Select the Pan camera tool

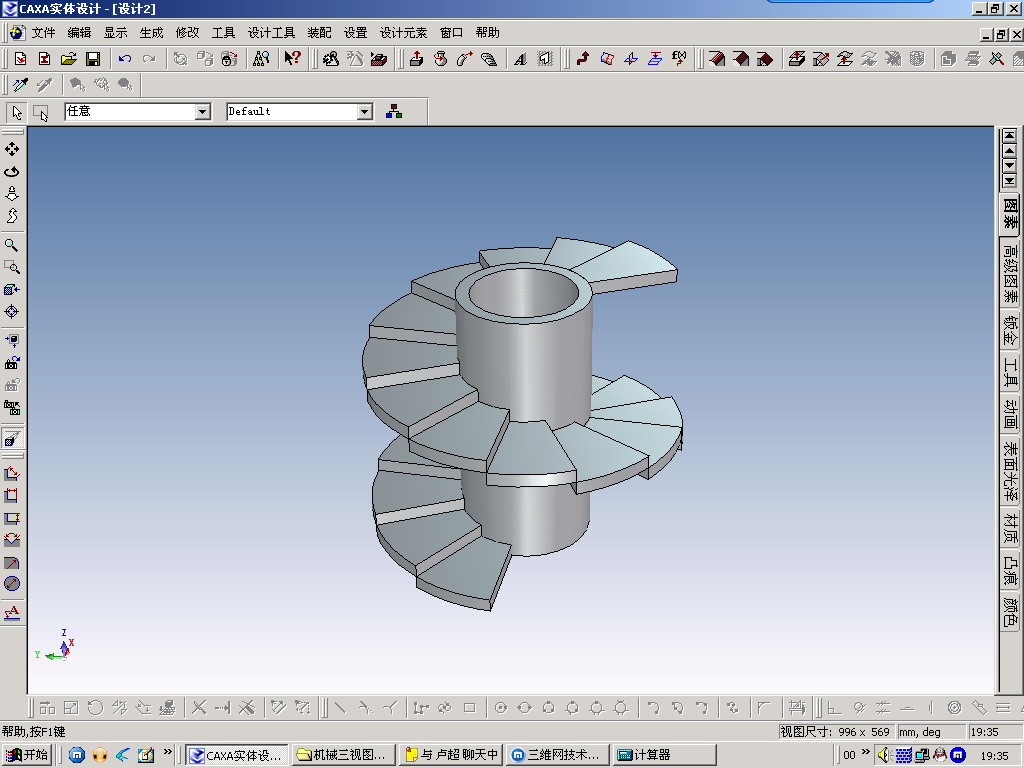coord(12,150)
